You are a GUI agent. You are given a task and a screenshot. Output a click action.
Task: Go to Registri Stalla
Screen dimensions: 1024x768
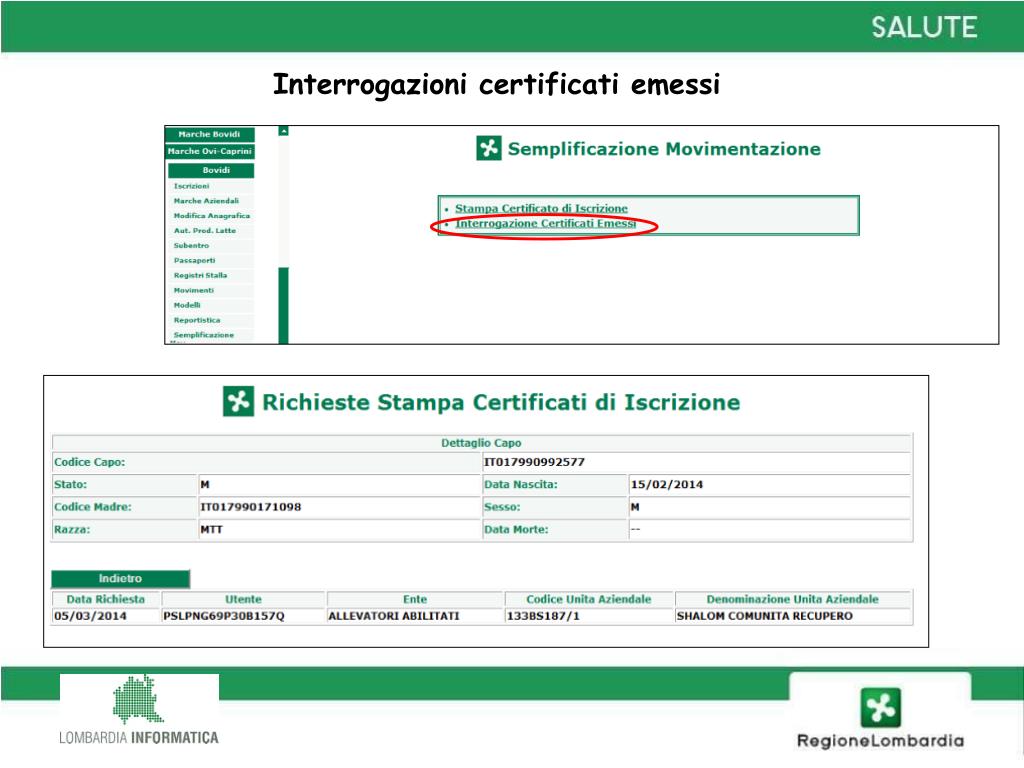(200, 275)
